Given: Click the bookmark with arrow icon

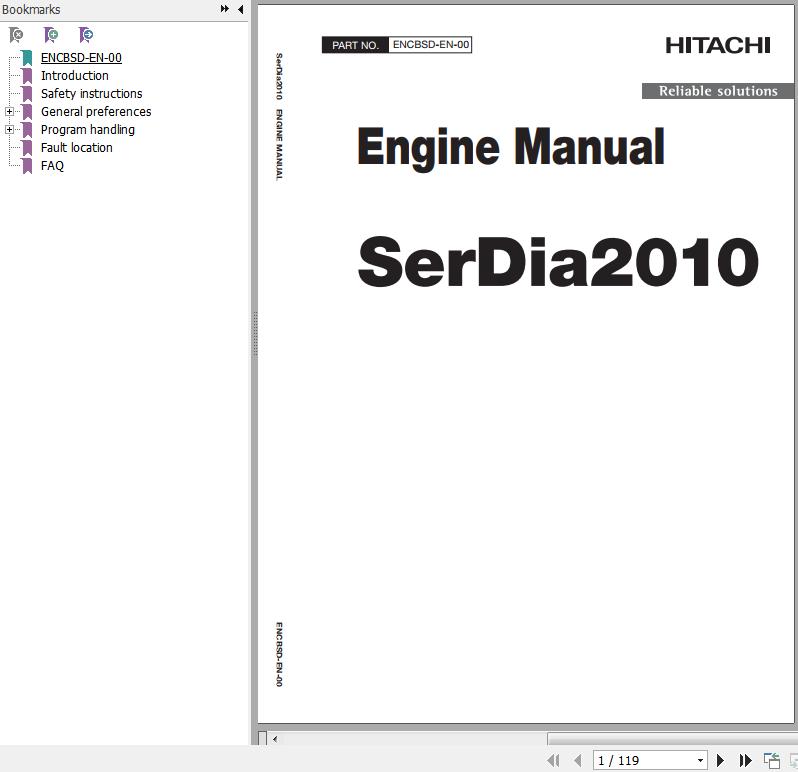Looking at the screenshot, I should click(86, 35).
